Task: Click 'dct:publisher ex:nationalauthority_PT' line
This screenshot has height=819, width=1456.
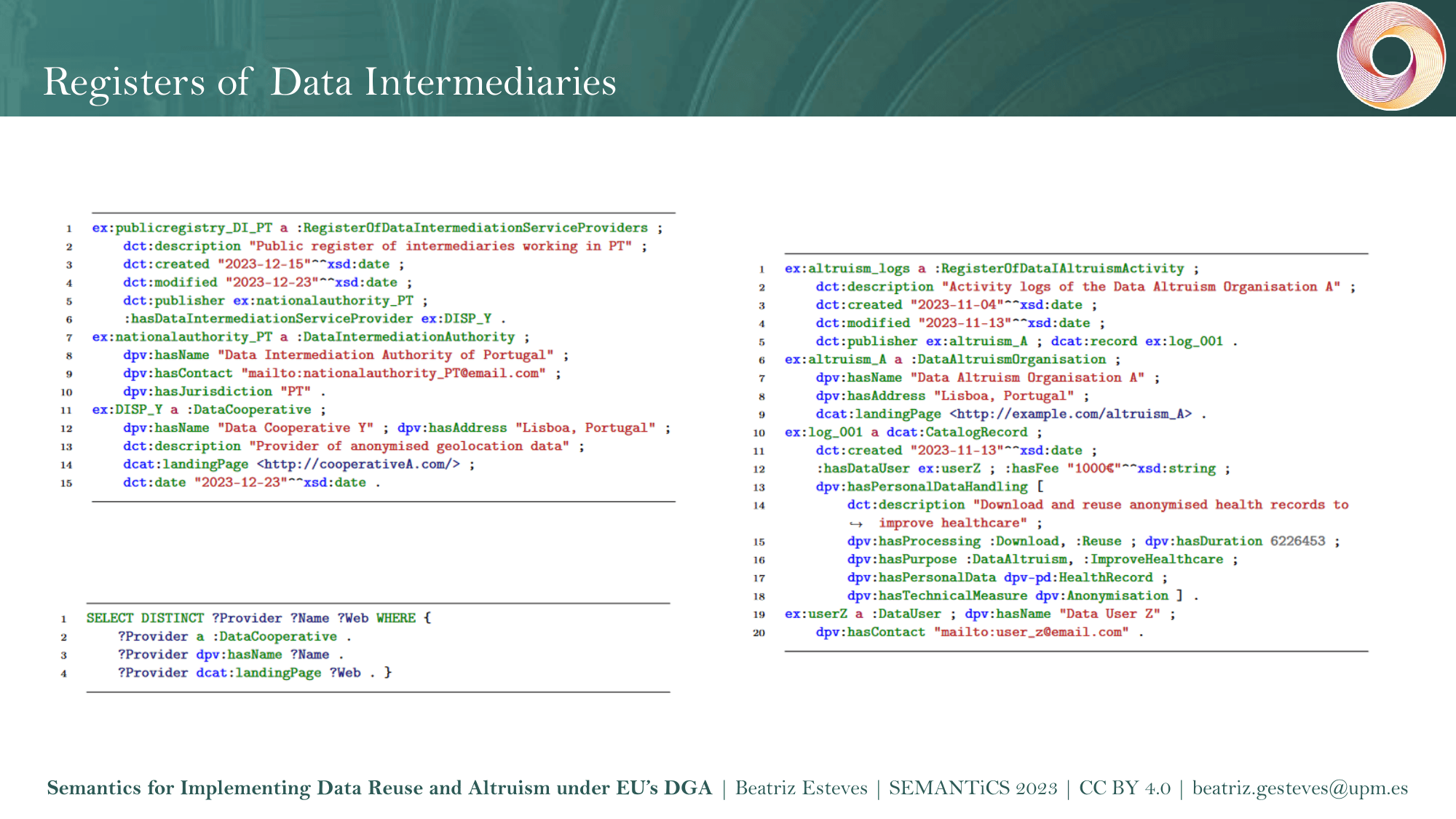Action: pos(275,301)
